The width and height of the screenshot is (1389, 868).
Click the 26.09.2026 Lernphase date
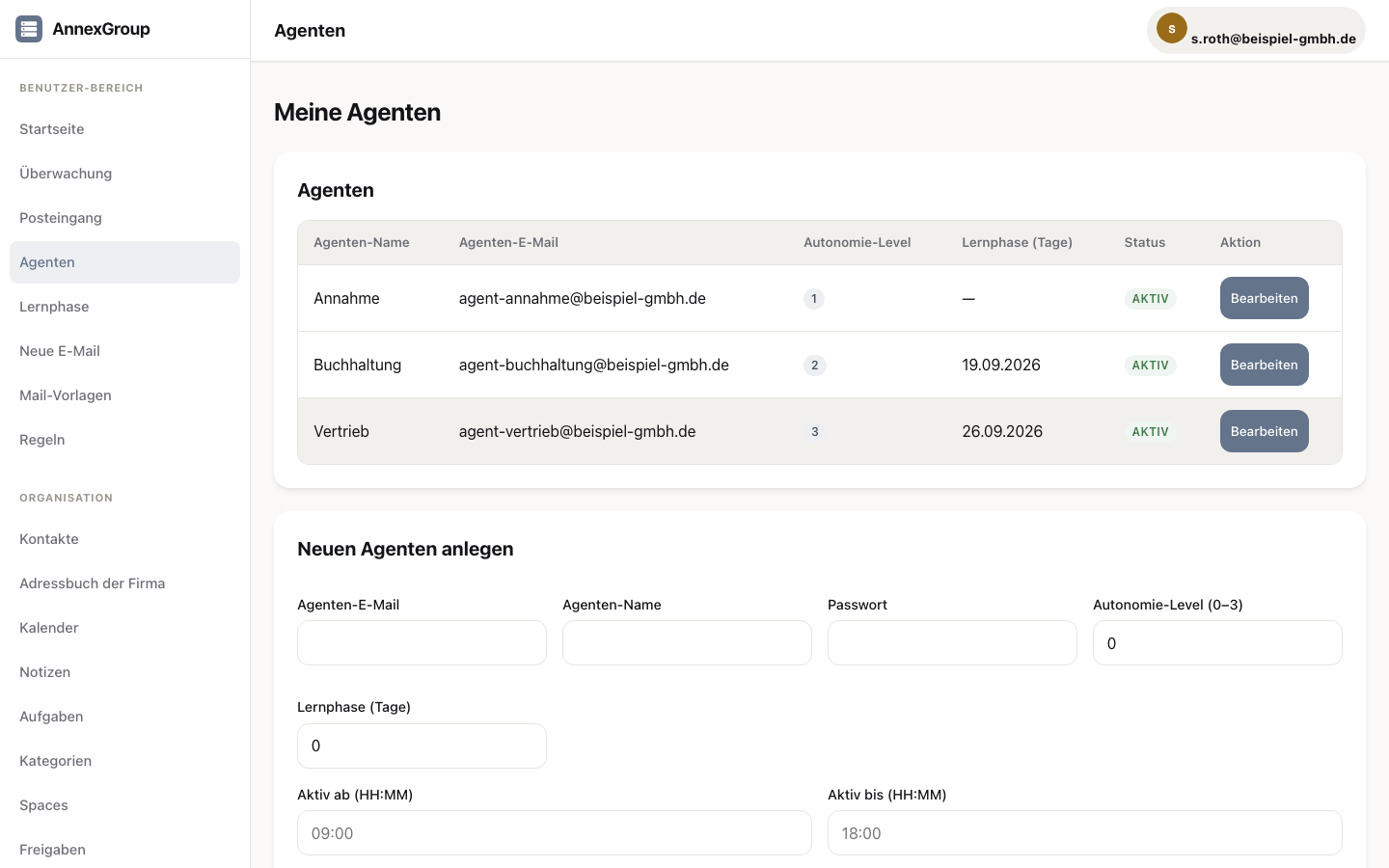point(1002,431)
